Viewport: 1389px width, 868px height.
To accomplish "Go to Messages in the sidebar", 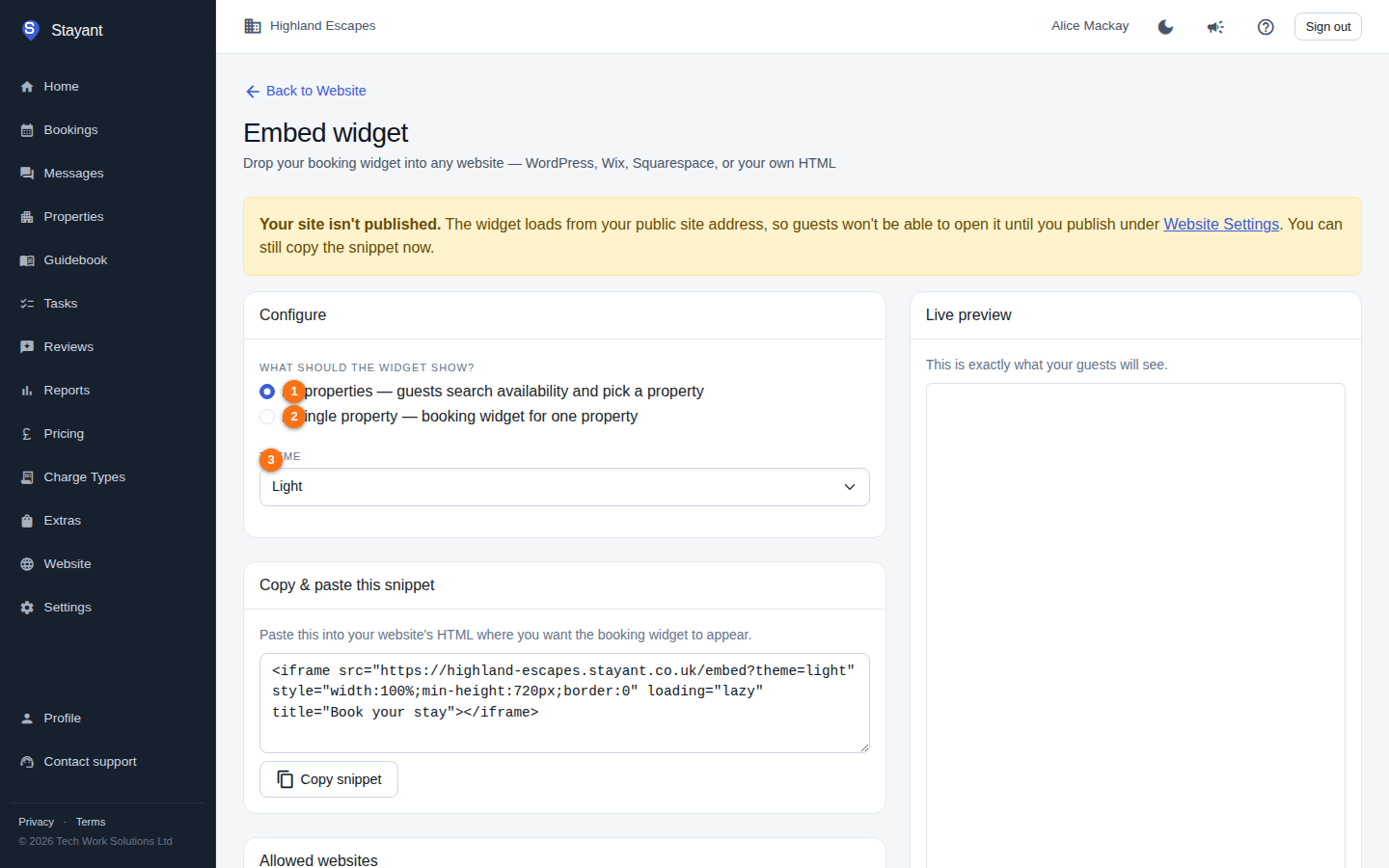I will (108, 174).
